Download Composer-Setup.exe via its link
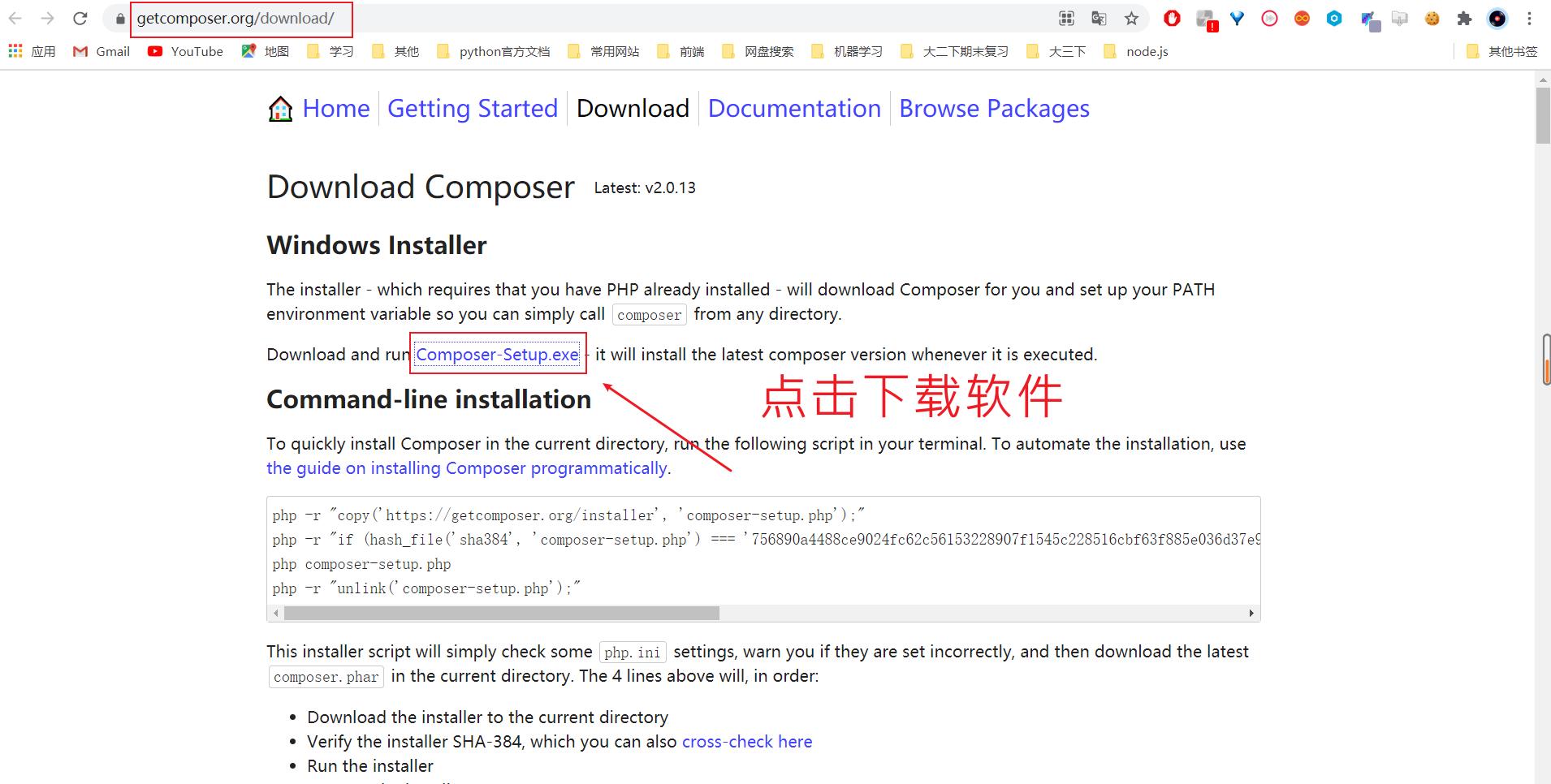The height and width of the screenshot is (784, 1551). 497,355
